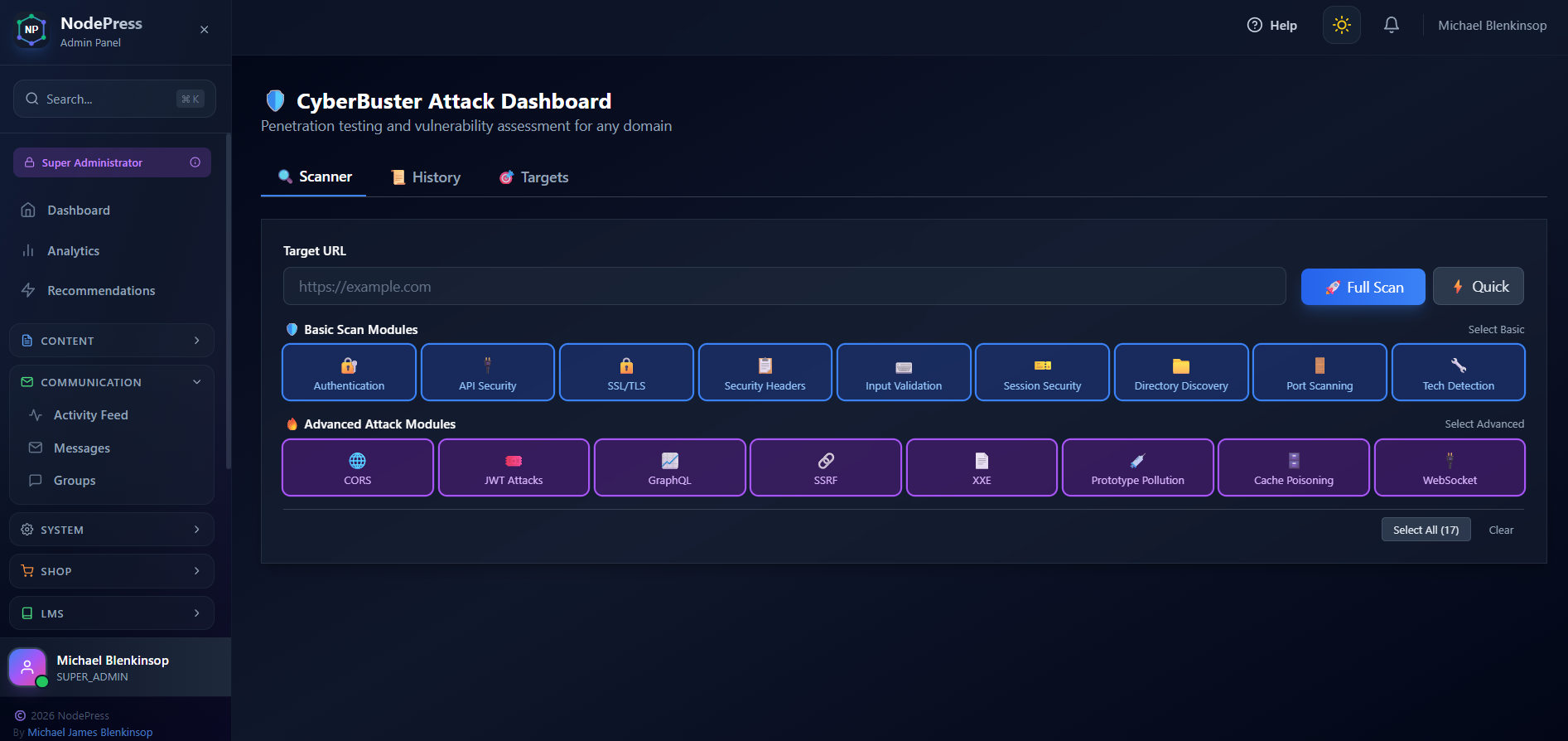Click the Super Administrator info icon

195,162
